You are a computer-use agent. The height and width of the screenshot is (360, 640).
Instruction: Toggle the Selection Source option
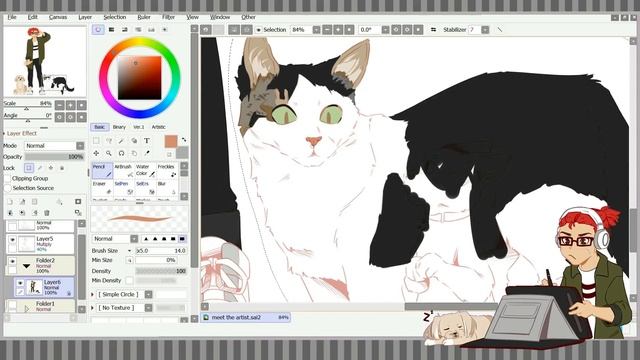[x=8, y=188]
